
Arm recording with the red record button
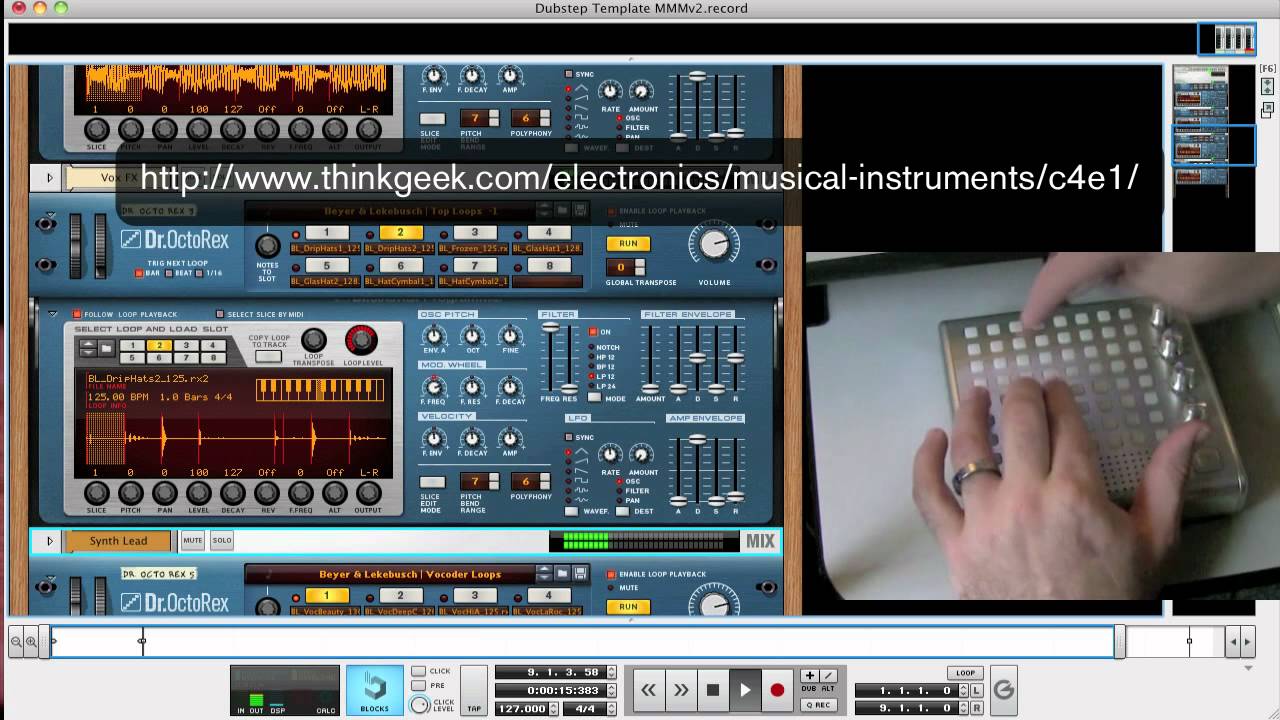click(x=777, y=690)
